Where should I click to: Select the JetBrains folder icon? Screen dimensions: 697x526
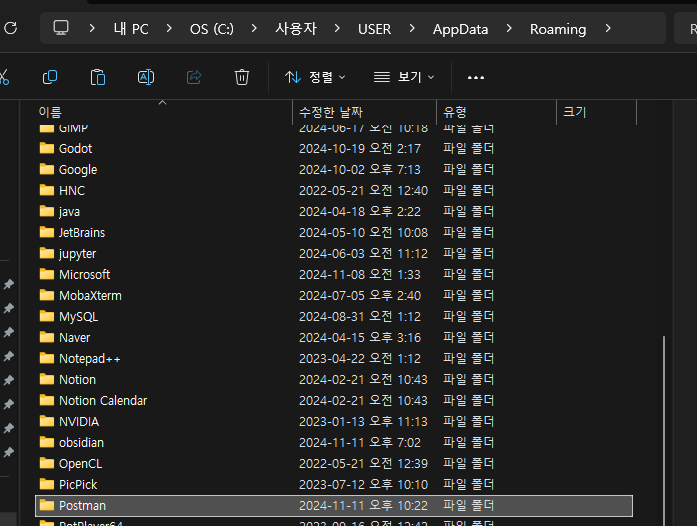point(47,232)
